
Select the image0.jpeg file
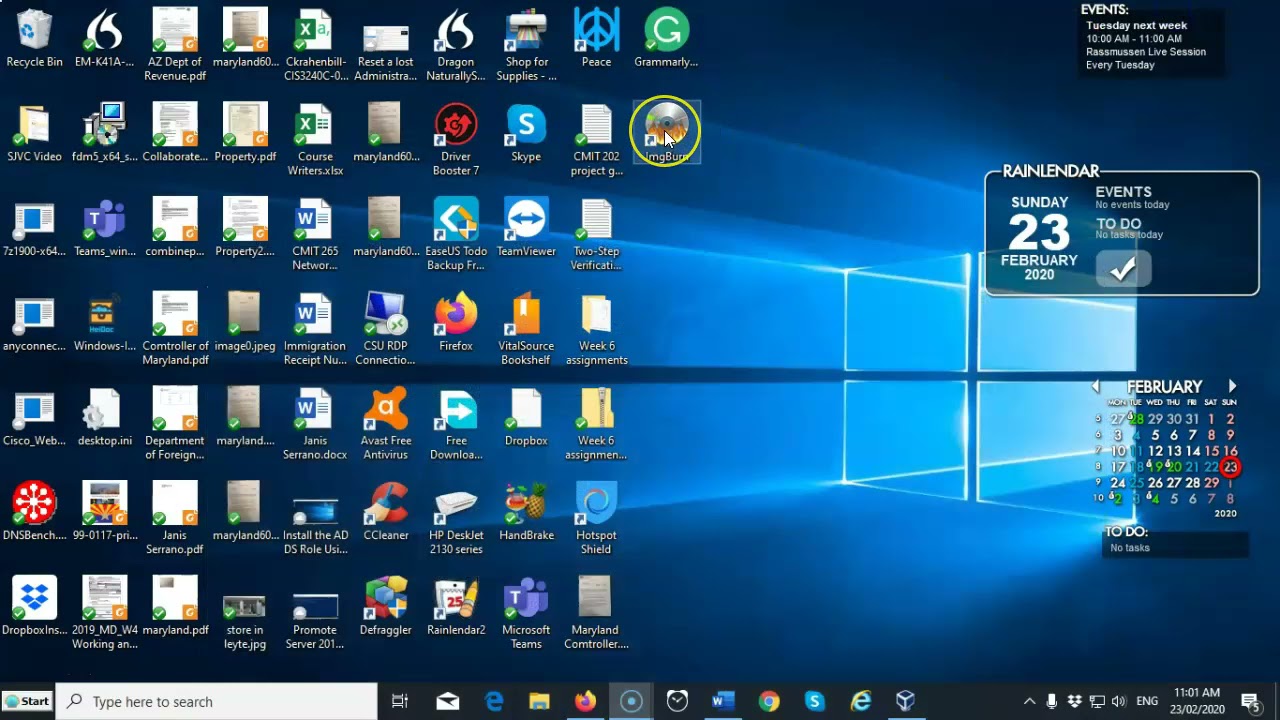click(245, 322)
